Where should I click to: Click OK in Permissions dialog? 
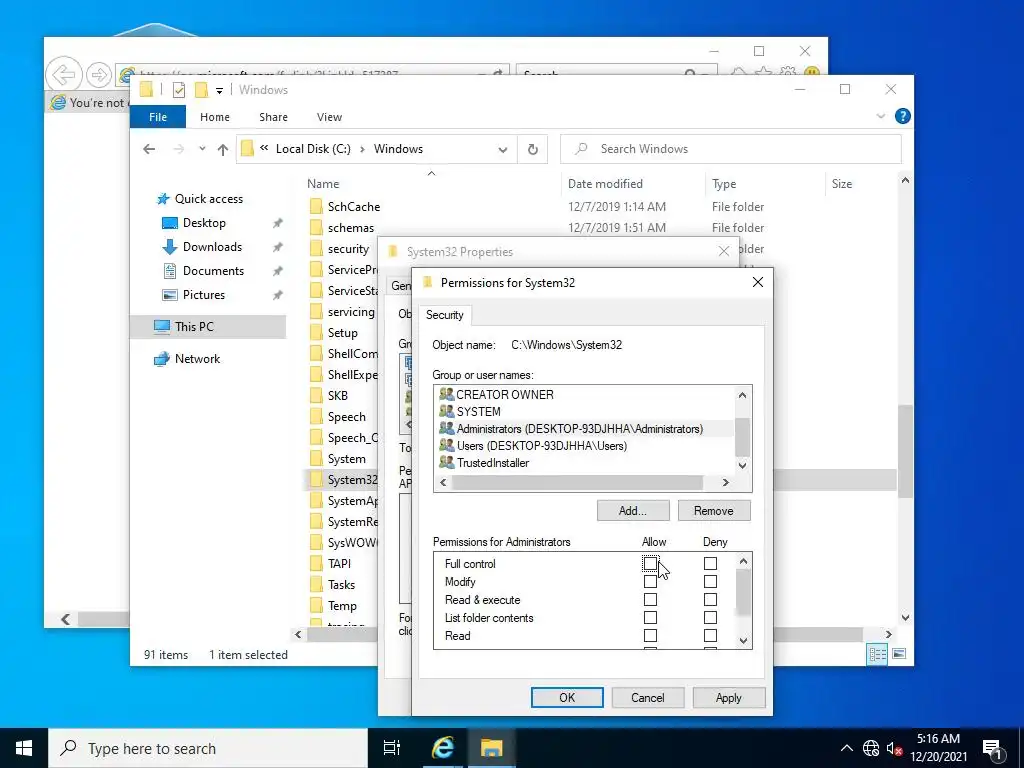tap(567, 697)
